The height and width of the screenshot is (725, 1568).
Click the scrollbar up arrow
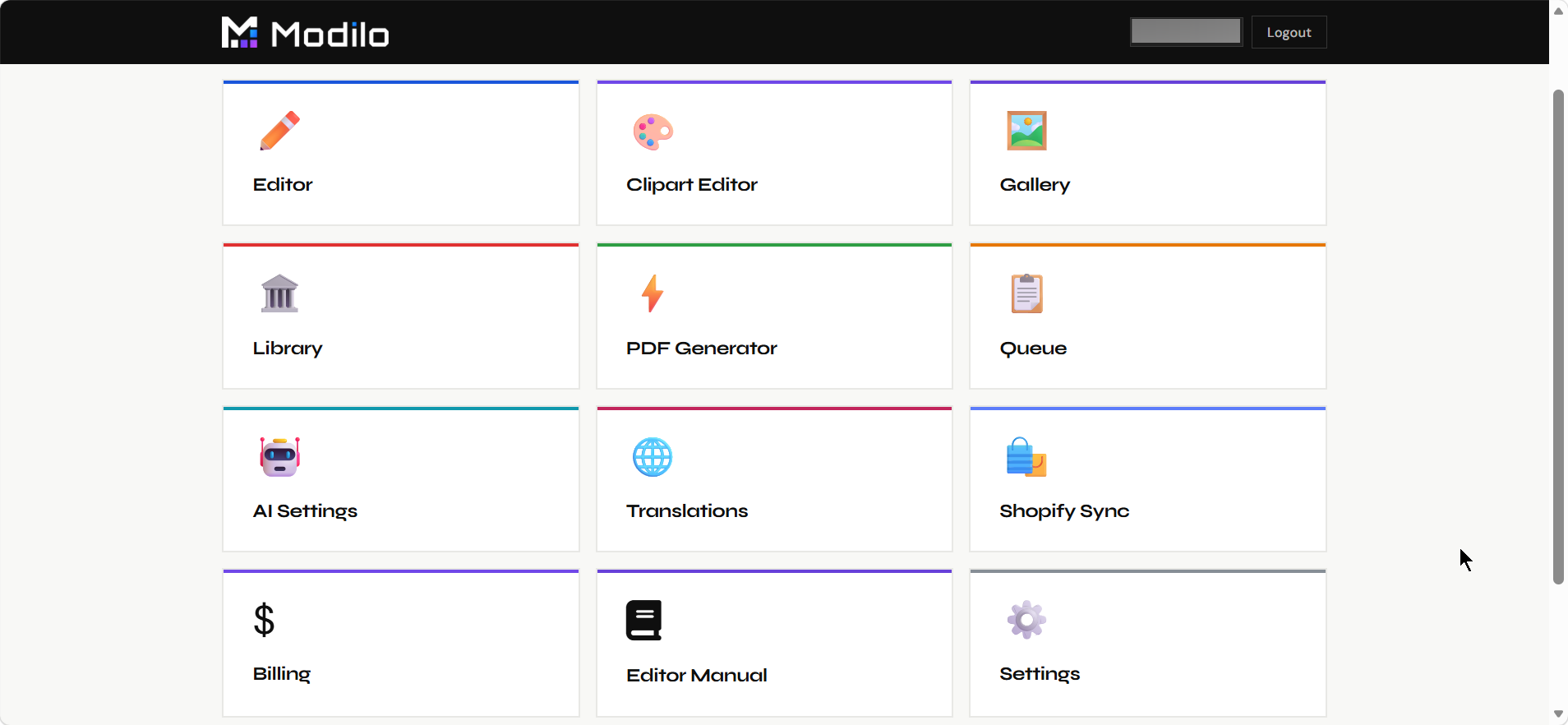(1558, 11)
